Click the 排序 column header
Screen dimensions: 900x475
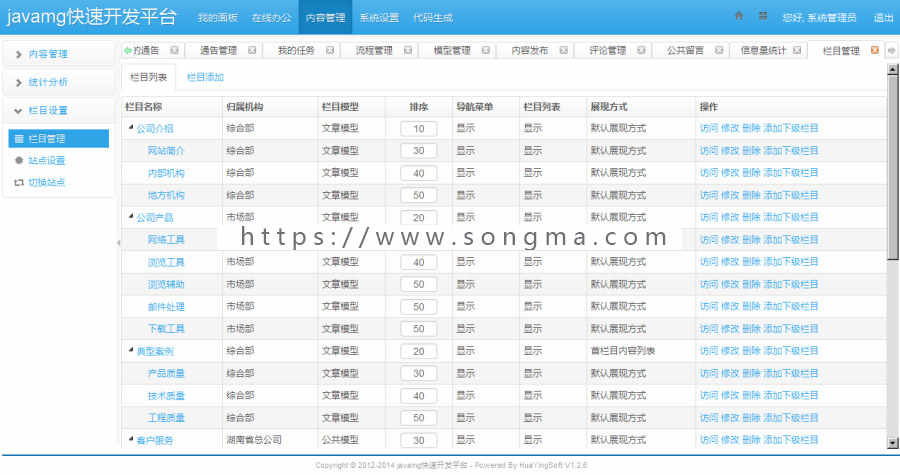[418, 107]
